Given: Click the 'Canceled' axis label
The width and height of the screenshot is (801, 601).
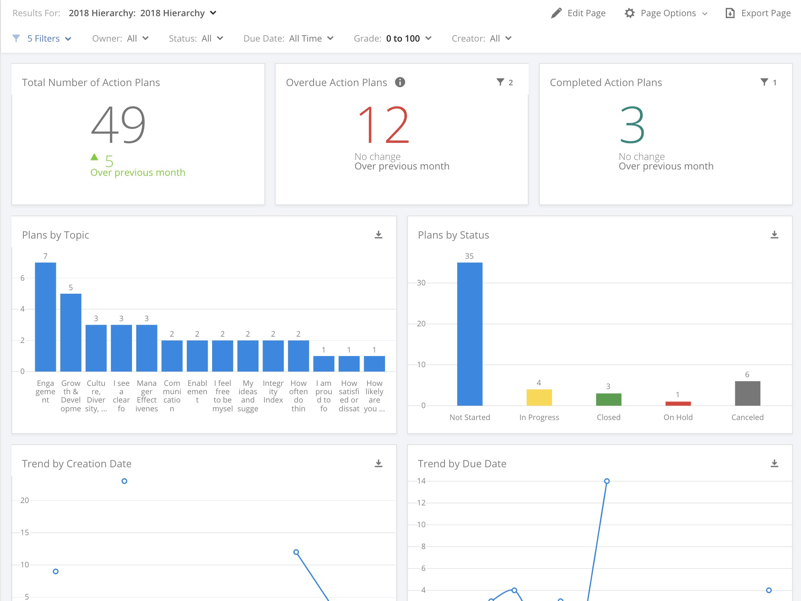Looking at the screenshot, I should [x=747, y=417].
